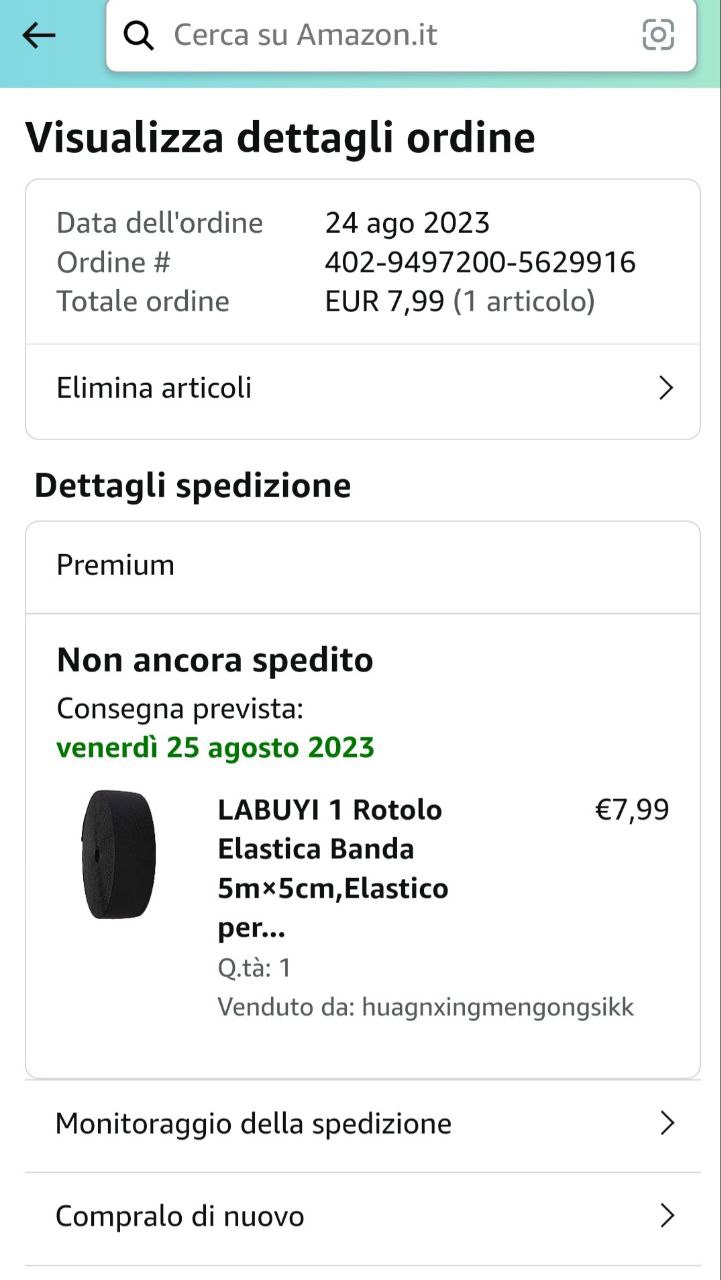Screen dimensions: 721x1280
Task: Open the camera lens scan icon
Action: click(x=657, y=35)
